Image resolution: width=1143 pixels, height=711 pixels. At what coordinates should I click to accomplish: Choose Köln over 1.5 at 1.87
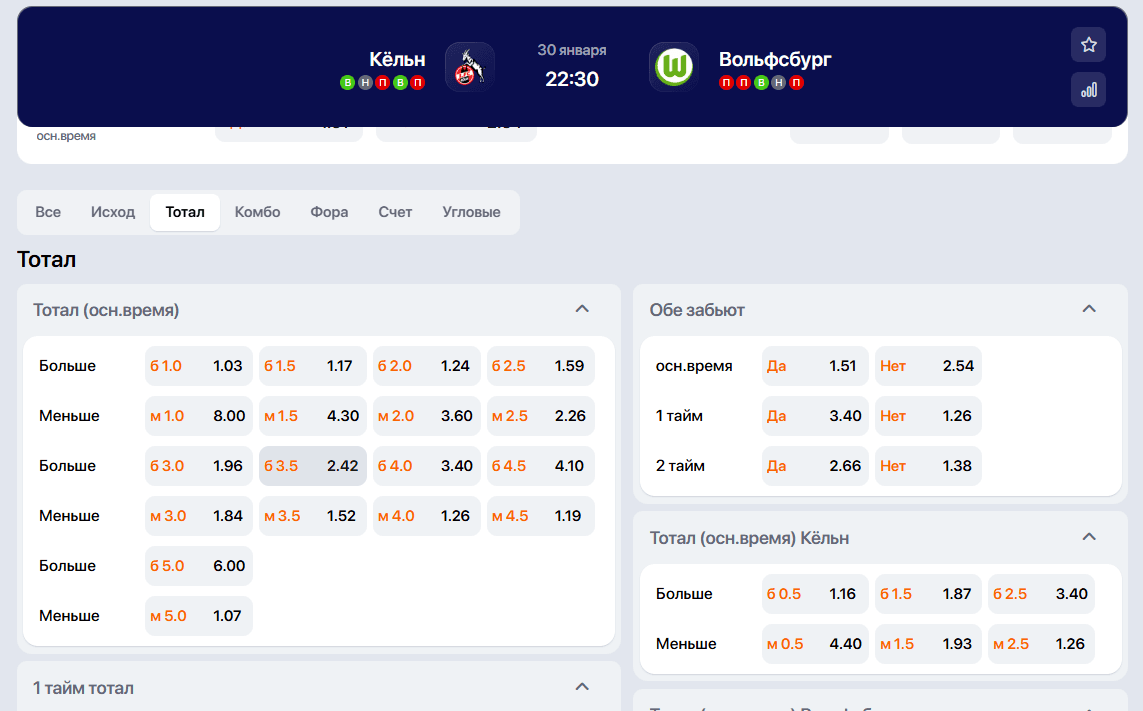(x=927, y=594)
